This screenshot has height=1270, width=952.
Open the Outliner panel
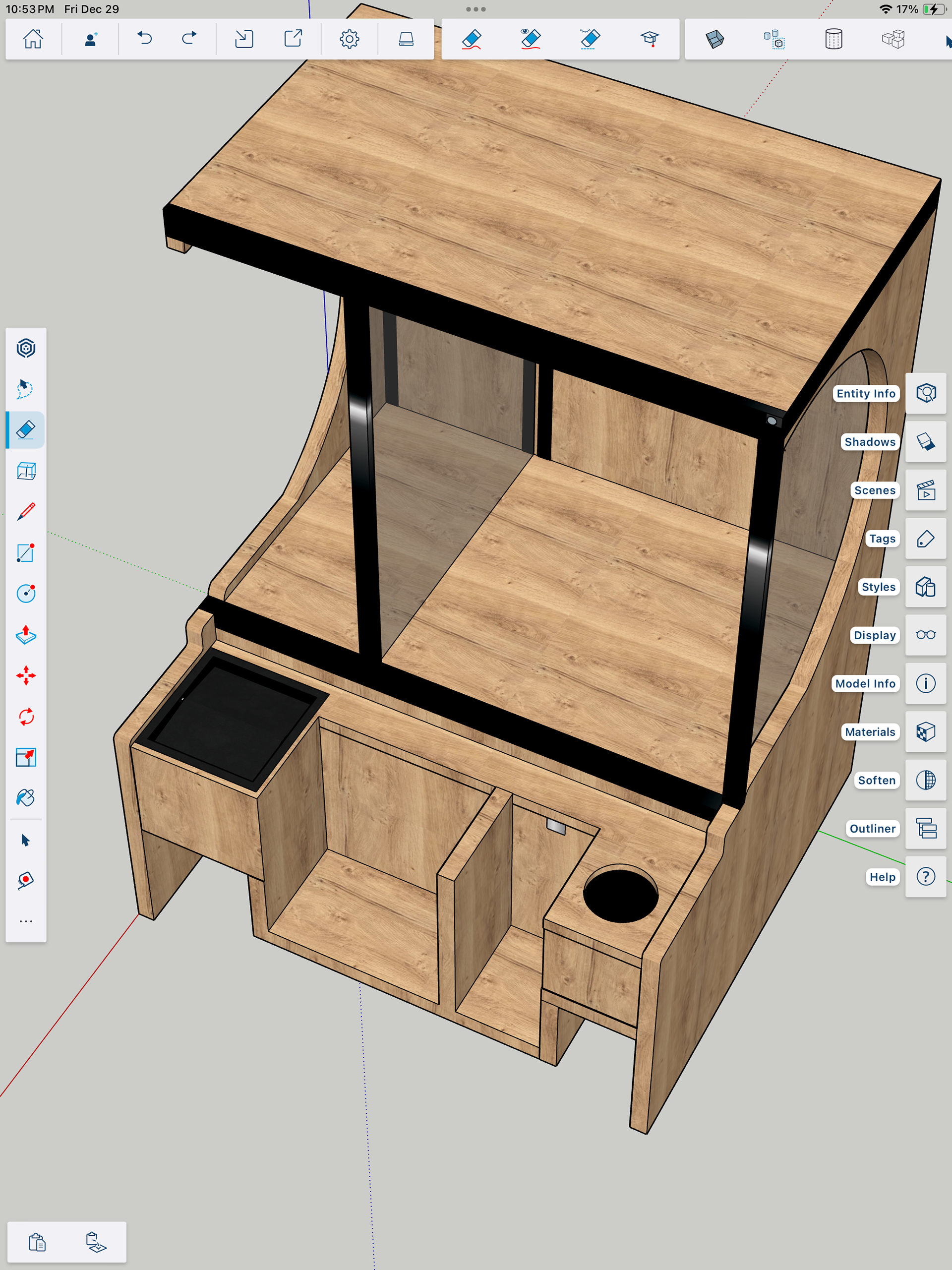pyautogui.click(x=925, y=829)
